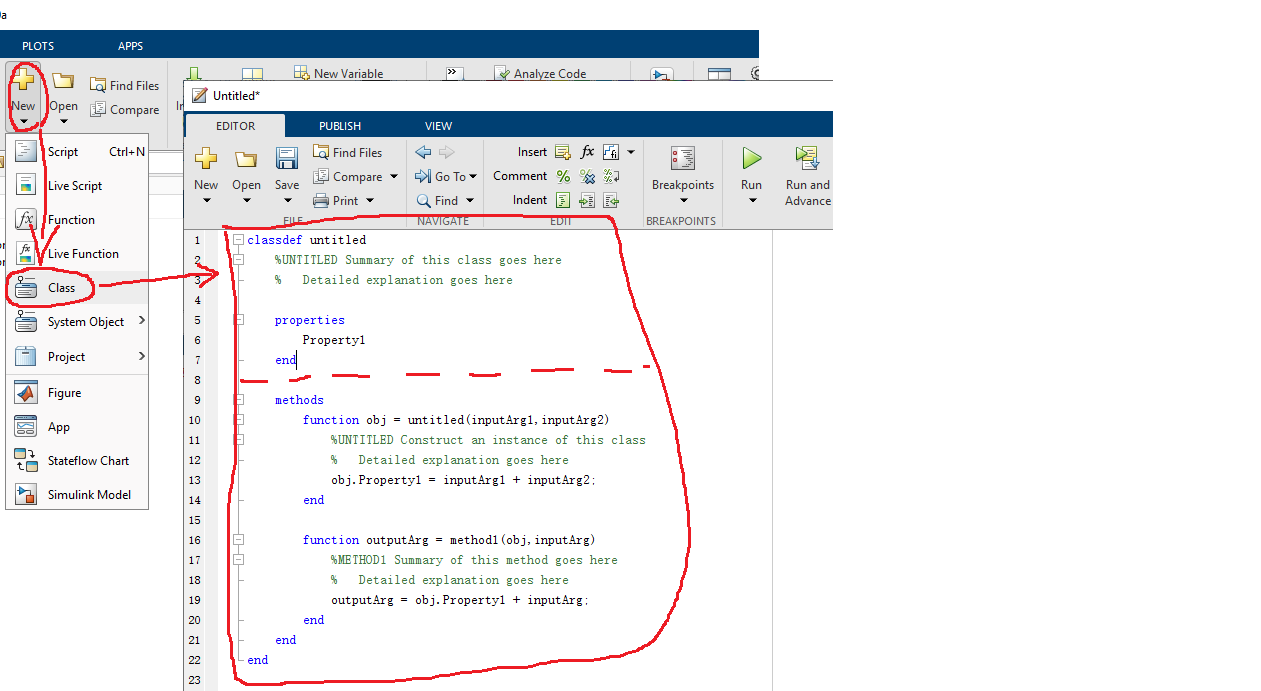Click Compare in the Editor toolbar
The image size is (1261, 691).
tap(347, 176)
